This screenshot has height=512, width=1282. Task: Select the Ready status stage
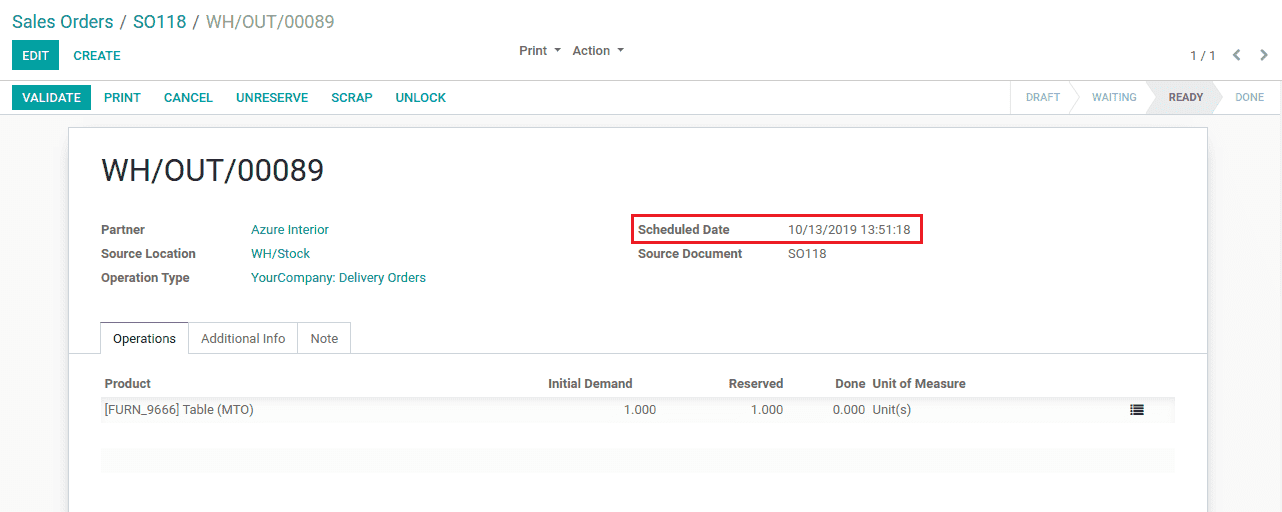pyautogui.click(x=1185, y=97)
